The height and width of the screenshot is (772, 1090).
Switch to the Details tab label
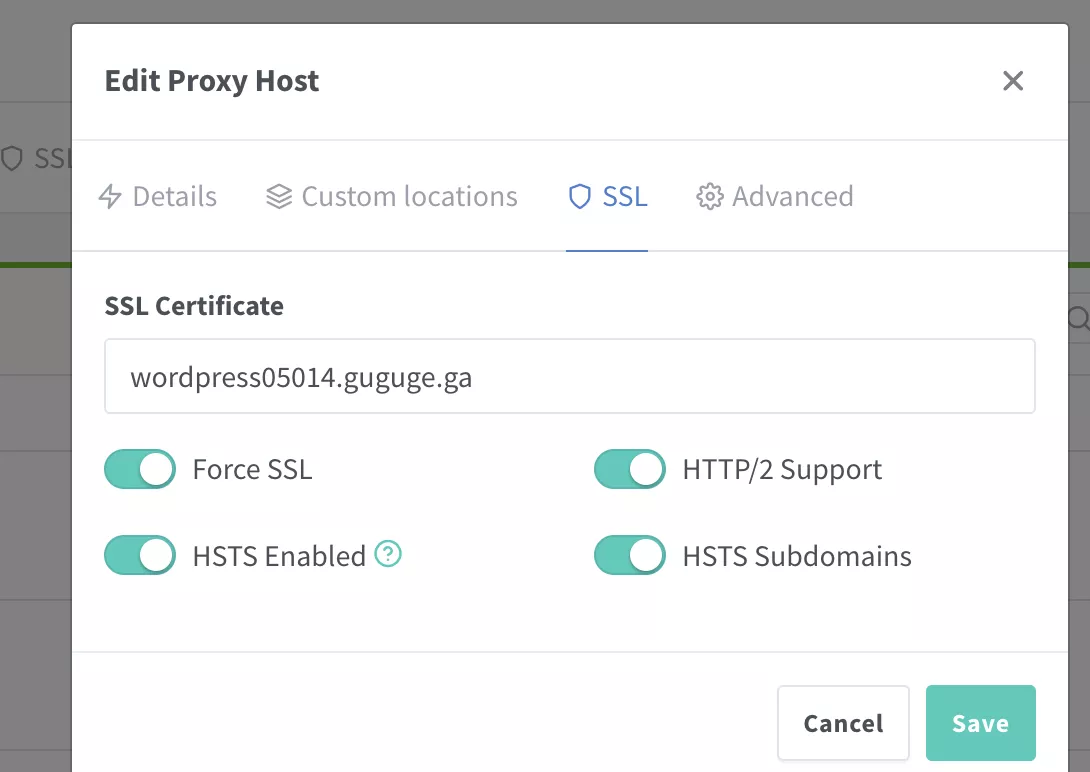pyautogui.click(x=174, y=197)
